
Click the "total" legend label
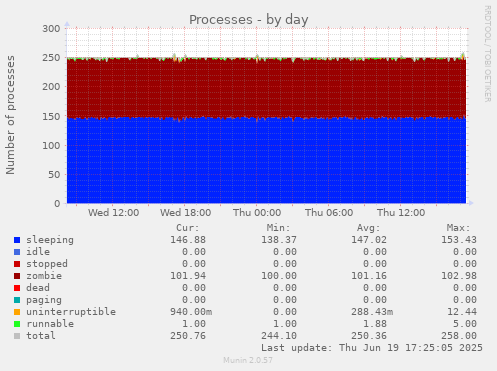[41, 336]
